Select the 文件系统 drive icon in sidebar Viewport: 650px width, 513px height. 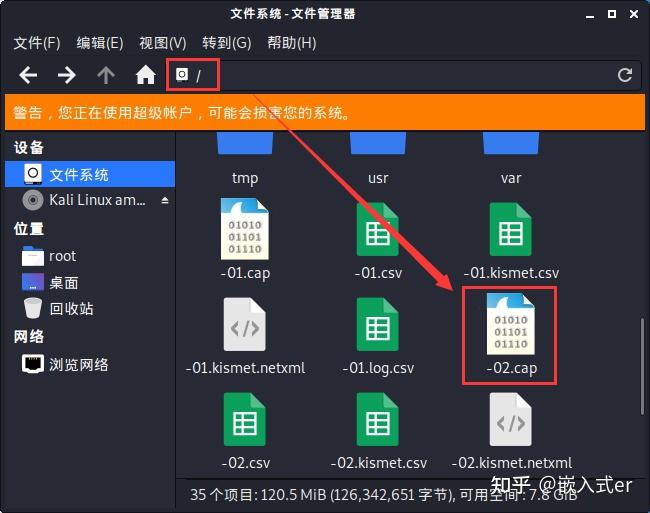(33, 174)
